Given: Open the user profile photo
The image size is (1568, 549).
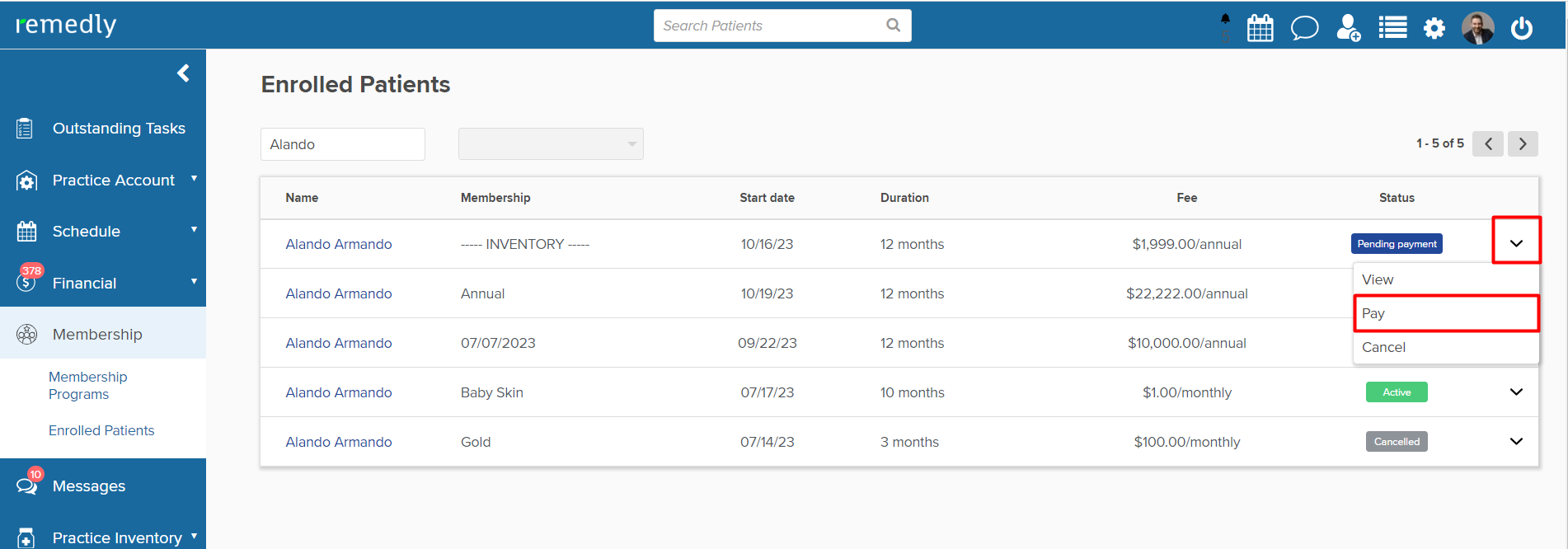Looking at the screenshot, I should coord(1477,29).
